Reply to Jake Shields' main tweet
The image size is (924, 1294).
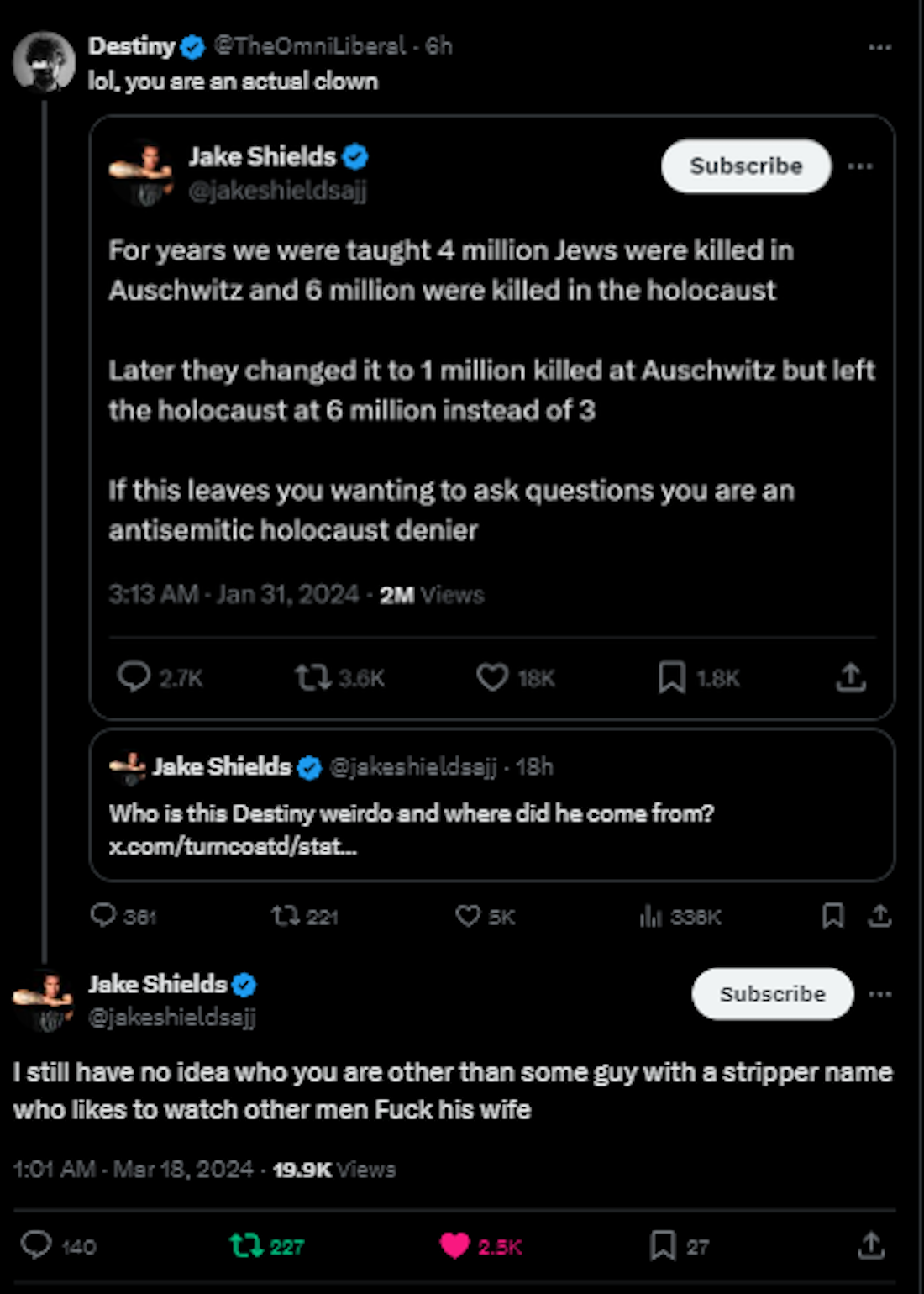[x=36, y=1244]
